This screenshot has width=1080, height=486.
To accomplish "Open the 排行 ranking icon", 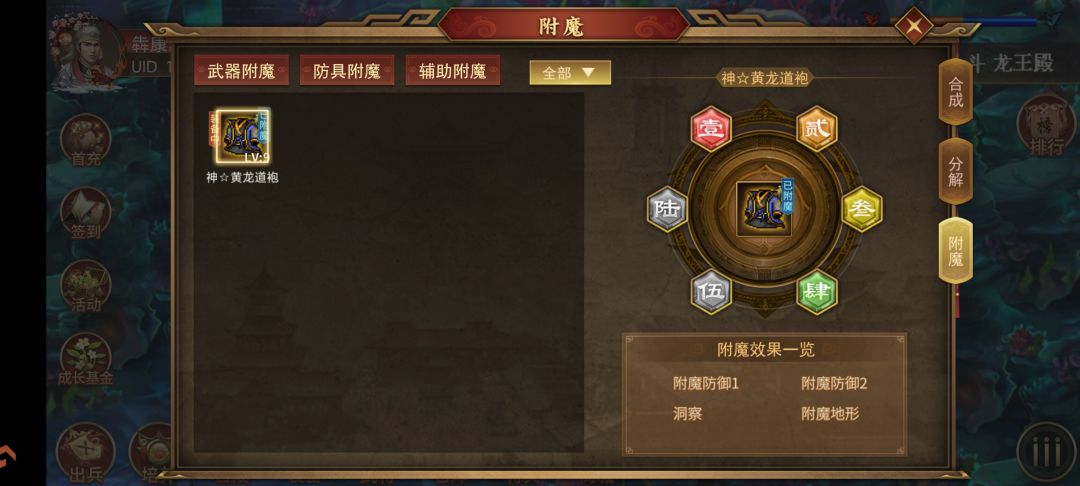I will click(1046, 126).
